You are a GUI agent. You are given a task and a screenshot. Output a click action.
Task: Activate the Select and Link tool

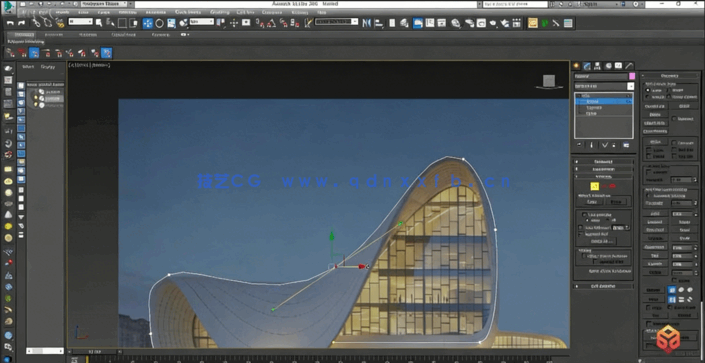pyautogui.click(x=36, y=23)
